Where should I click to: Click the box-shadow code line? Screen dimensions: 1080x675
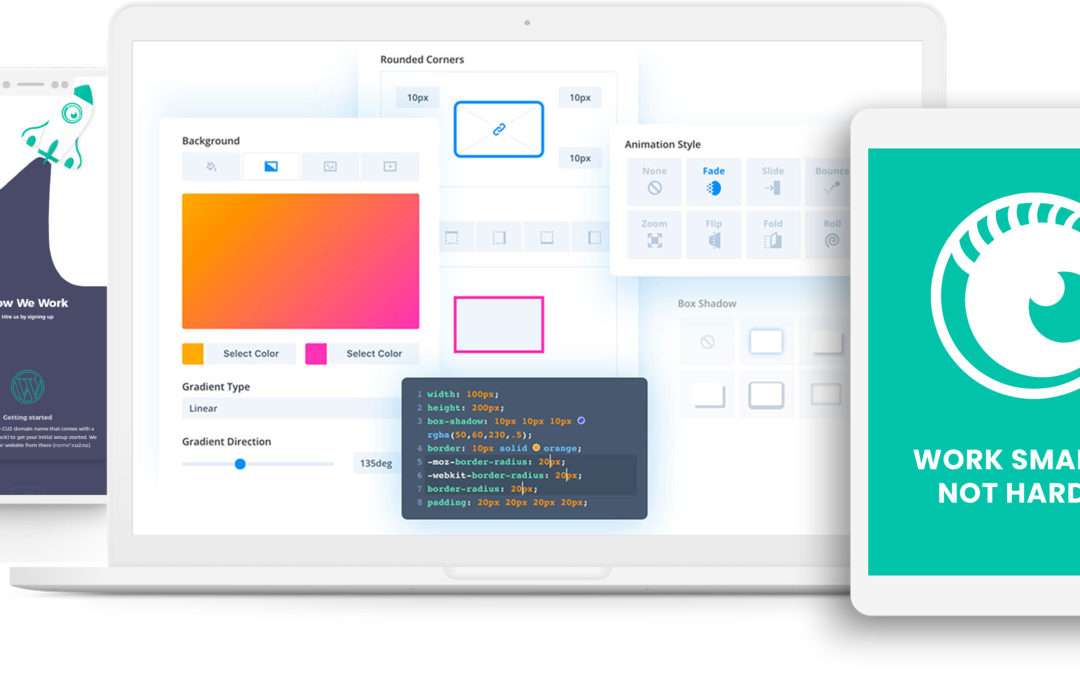pos(506,421)
